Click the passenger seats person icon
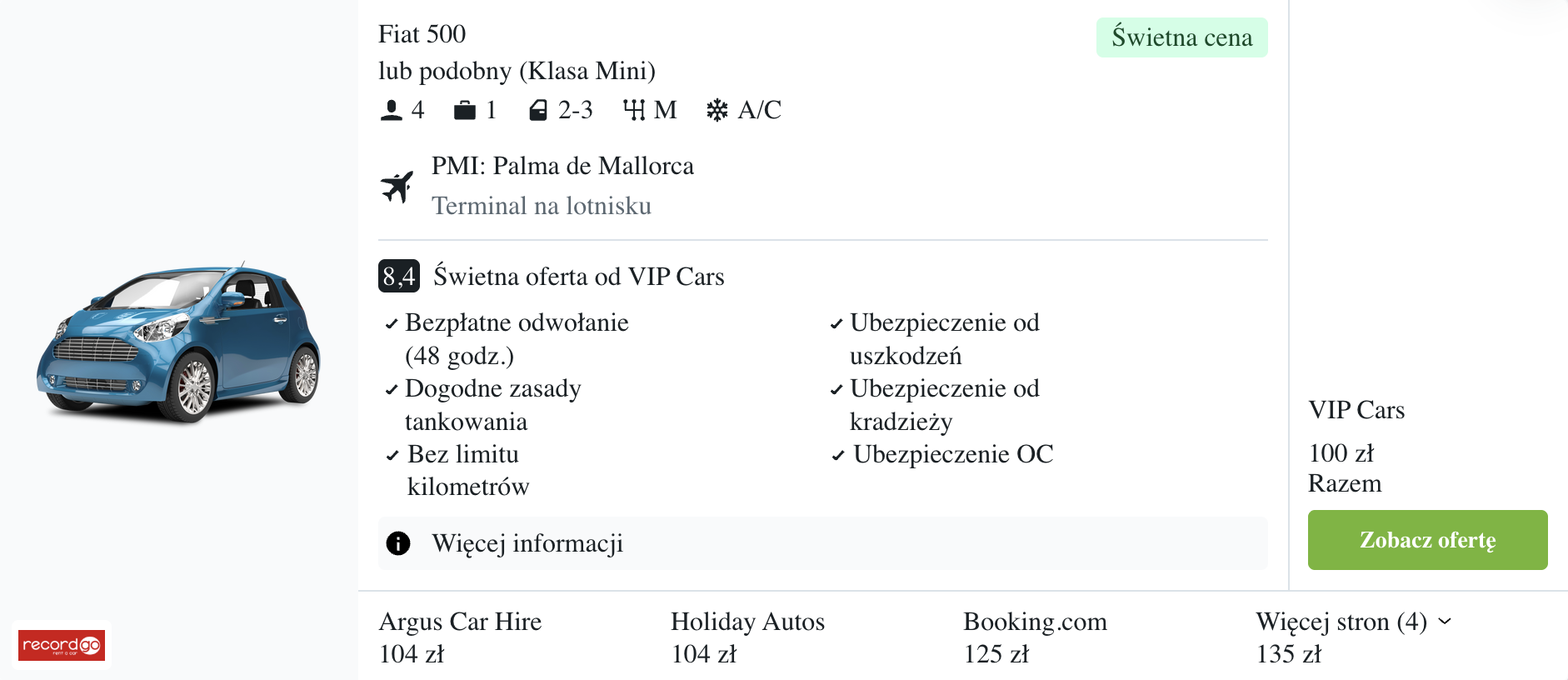The height and width of the screenshot is (680, 1568). pos(391,110)
